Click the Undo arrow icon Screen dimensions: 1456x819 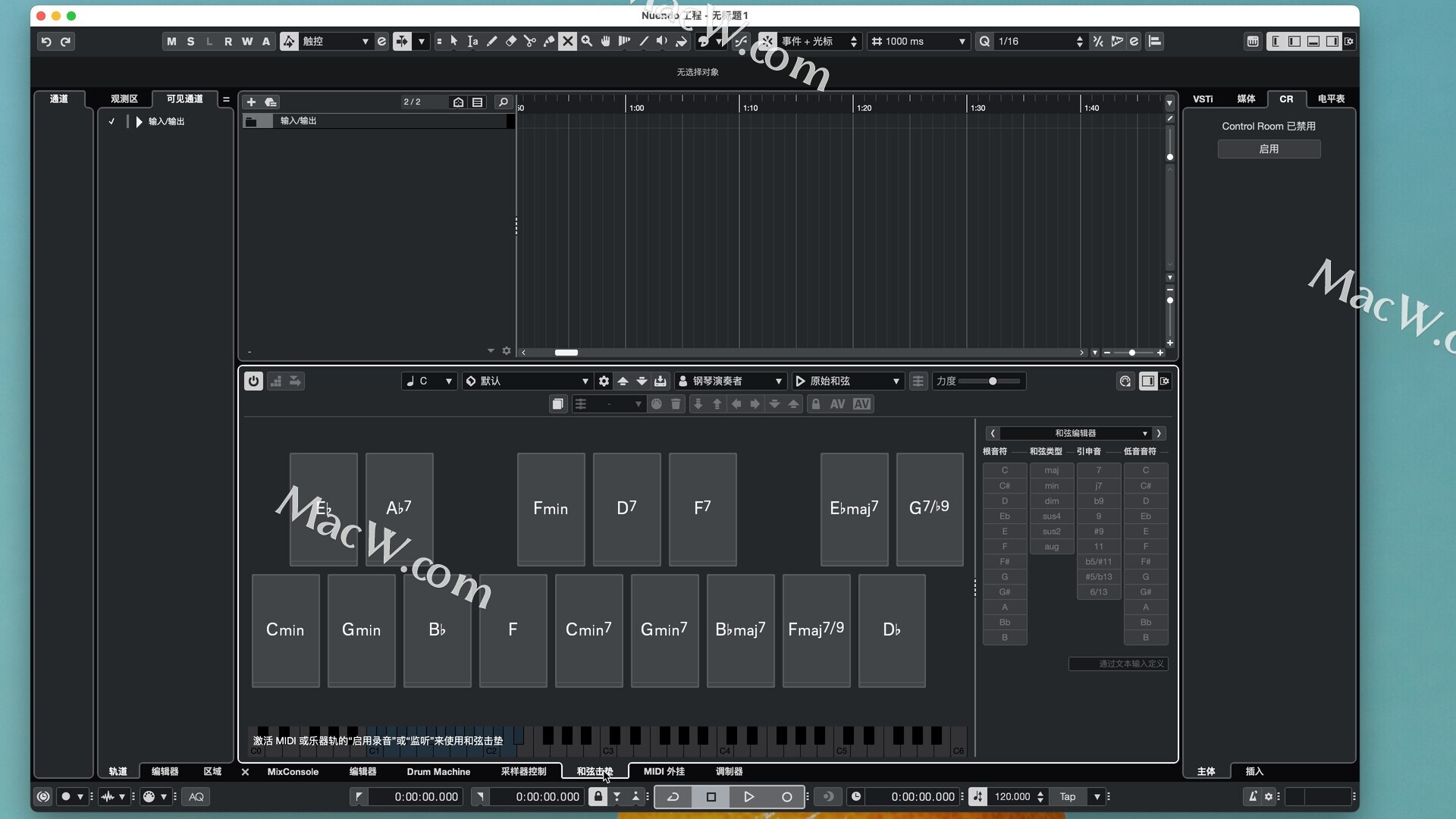[45, 42]
